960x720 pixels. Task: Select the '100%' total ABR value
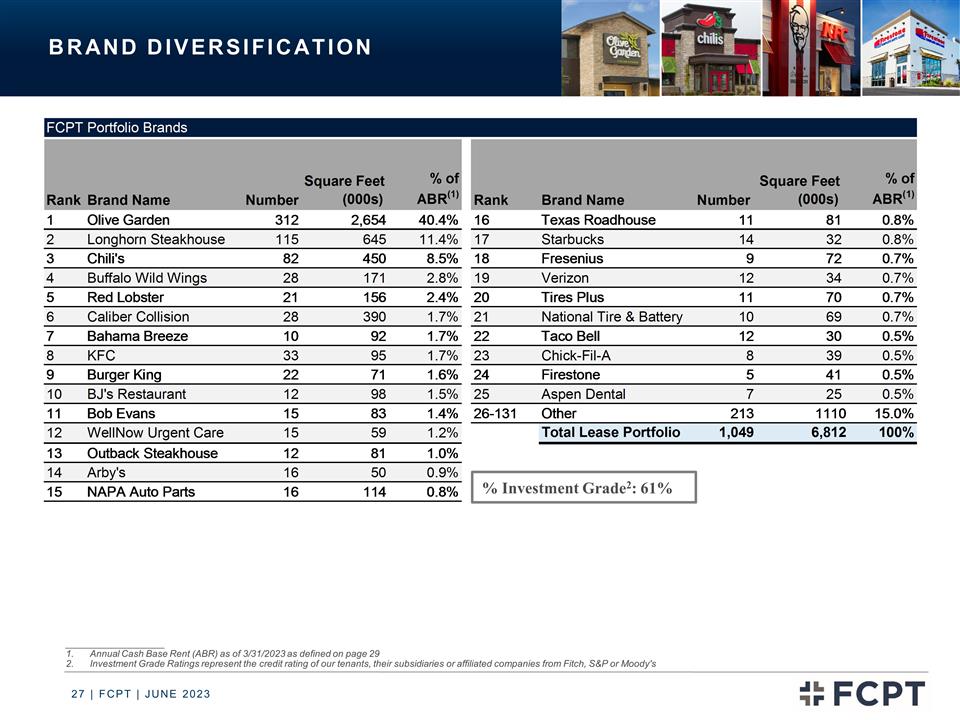point(896,432)
